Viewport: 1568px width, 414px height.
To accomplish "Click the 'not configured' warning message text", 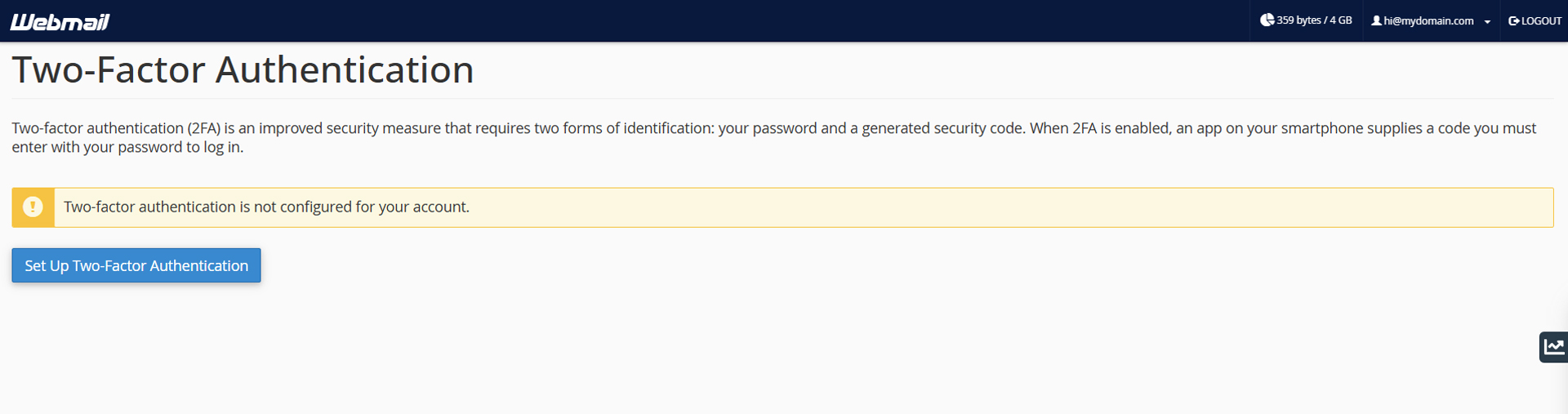I will pos(266,207).
